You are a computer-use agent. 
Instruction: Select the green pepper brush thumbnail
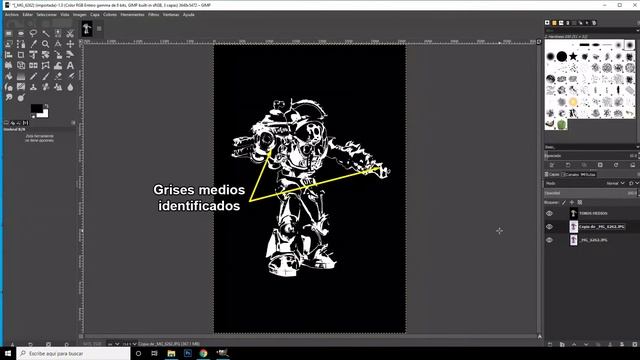[562, 124]
